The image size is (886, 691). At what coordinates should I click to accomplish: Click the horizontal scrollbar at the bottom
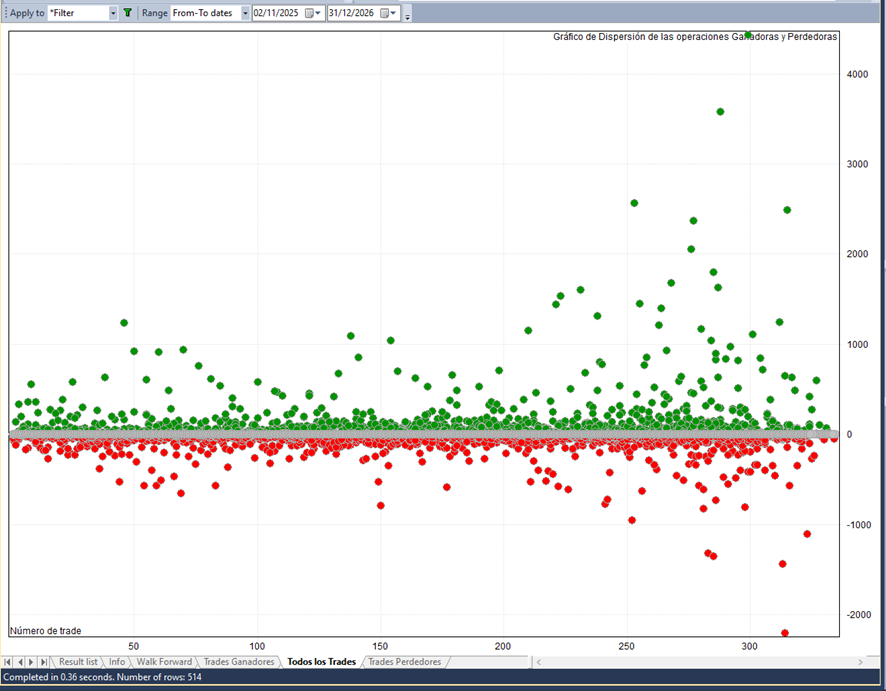pyautogui.click(x=700, y=662)
